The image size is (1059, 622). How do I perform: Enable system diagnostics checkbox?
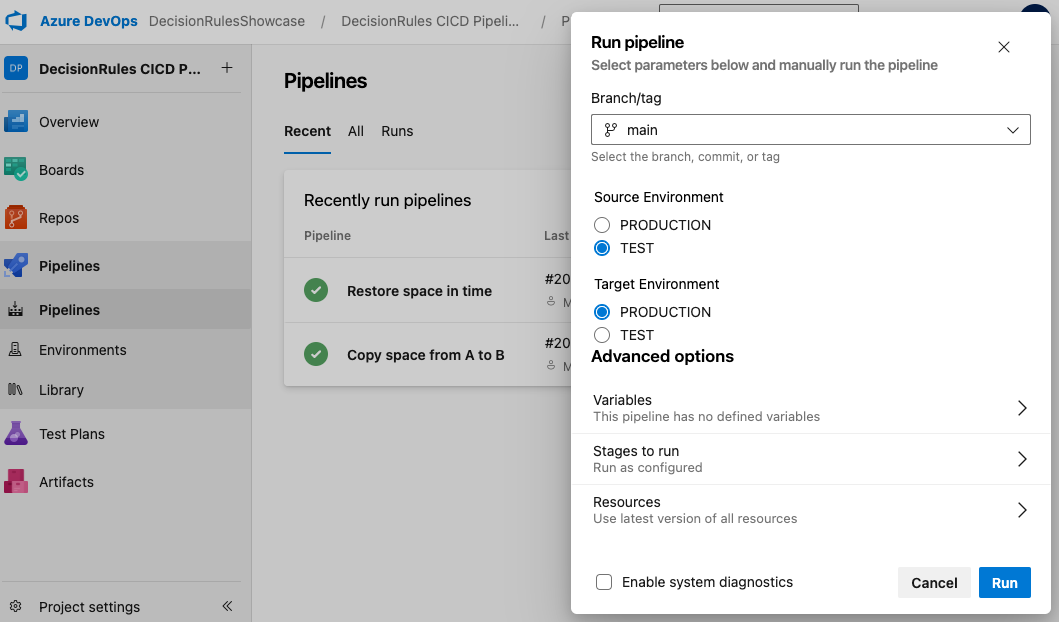coord(604,582)
